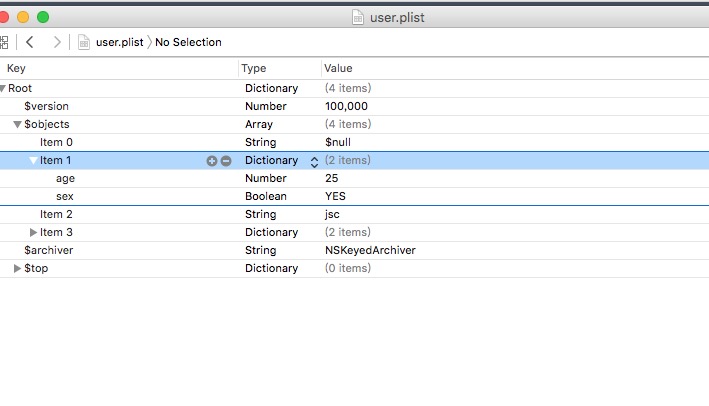Go back with the left arrow
This screenshot has height=406, width=709.
(x=30, y=42)
